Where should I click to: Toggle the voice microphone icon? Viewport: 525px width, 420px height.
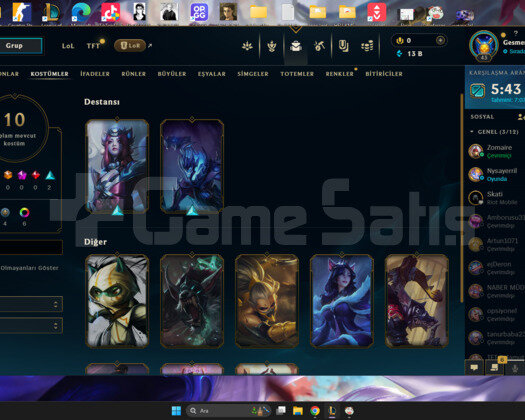(515, 368)
